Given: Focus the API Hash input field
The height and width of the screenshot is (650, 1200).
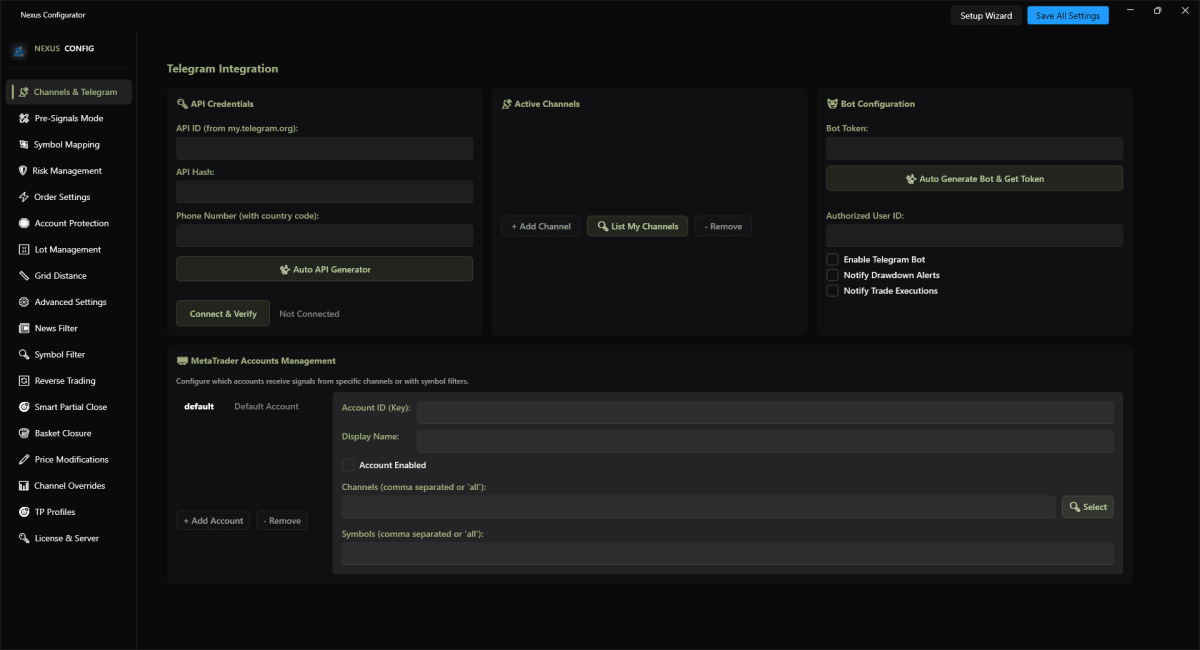Looking at the screenshot, I should [x=325, y=192].
